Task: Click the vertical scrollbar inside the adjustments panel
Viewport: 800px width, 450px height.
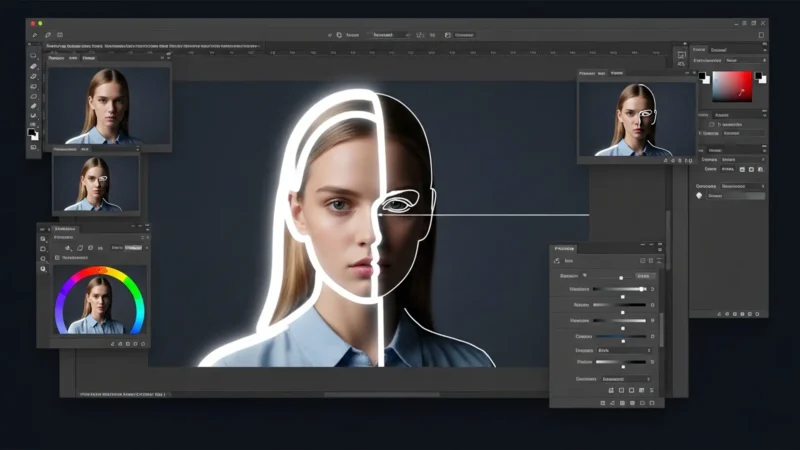Action: [x=662, y=330]
